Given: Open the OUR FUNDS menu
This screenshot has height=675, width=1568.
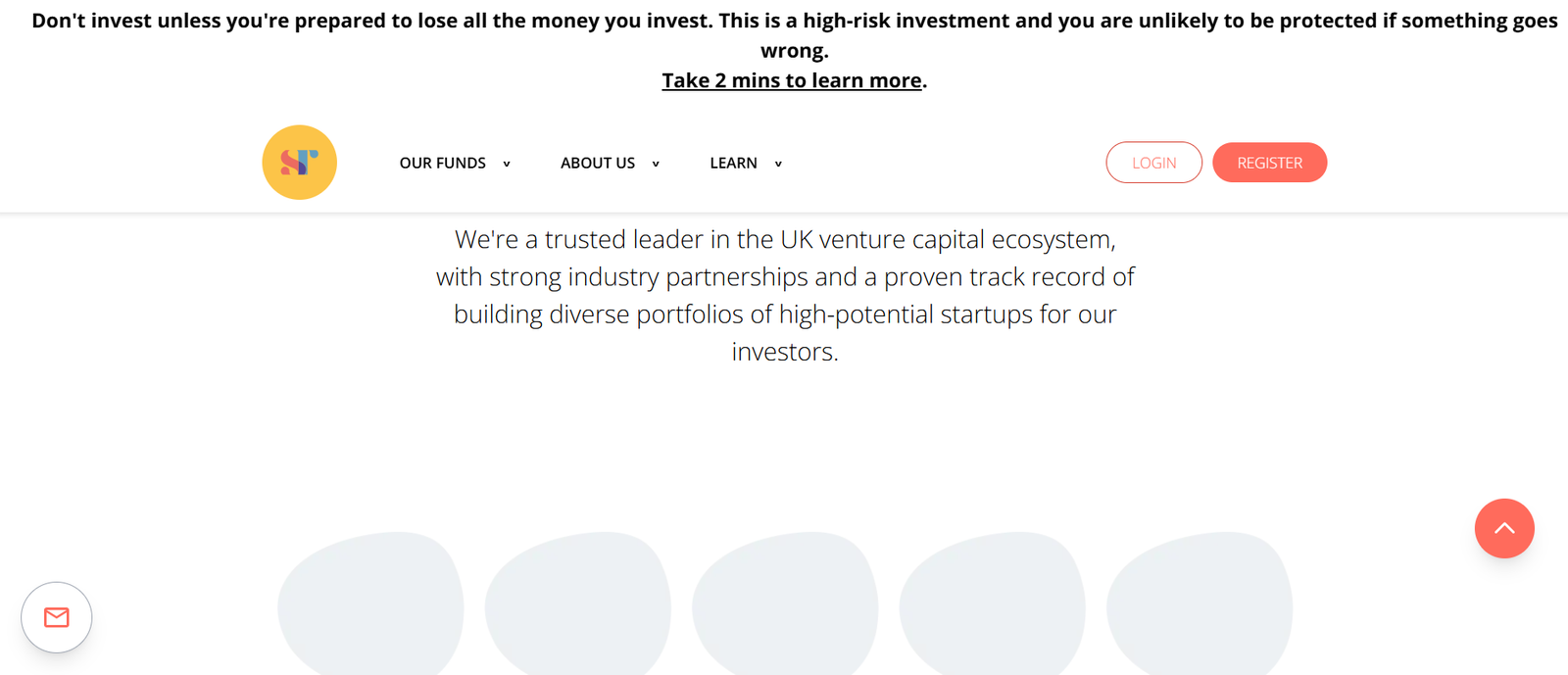Looking at the screenshot, I should coord(443,163).
